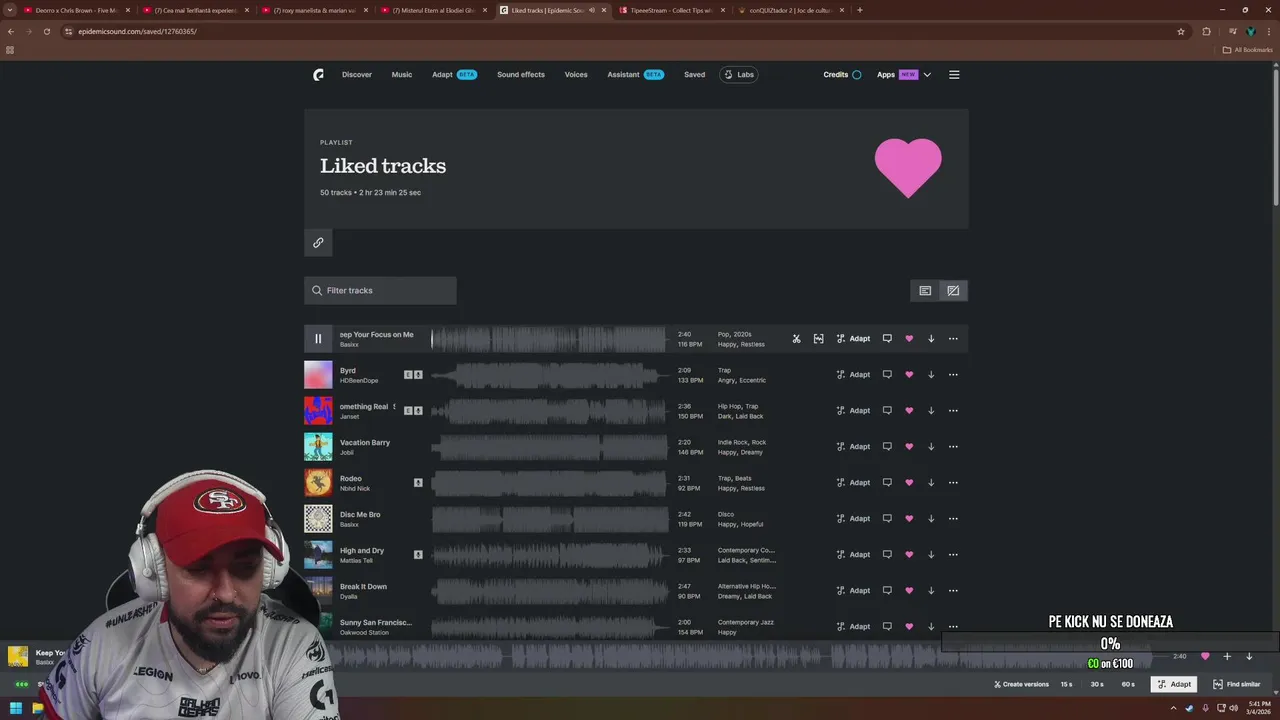
Task: Click Labs button in navigation
Action: 739,75
